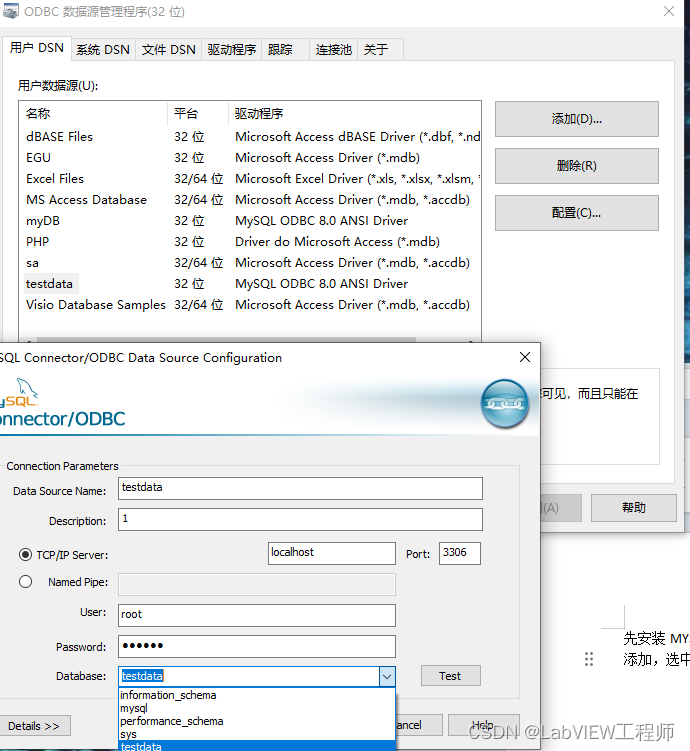Click the horizontal scrollbar of data source list
This screenshot has height=751, width=690.
point(226,340)
